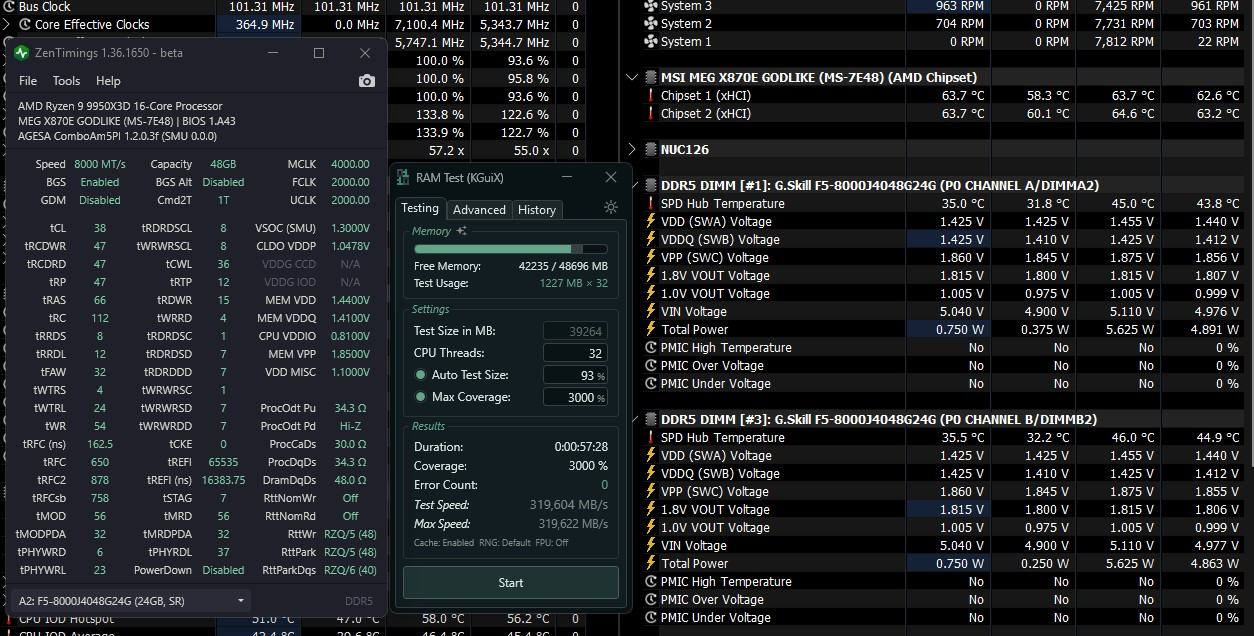Click the AMD Ryzen 9 9950X3D processor text
The width and height of the screenshot is (1254, 636).
(120, 106)
